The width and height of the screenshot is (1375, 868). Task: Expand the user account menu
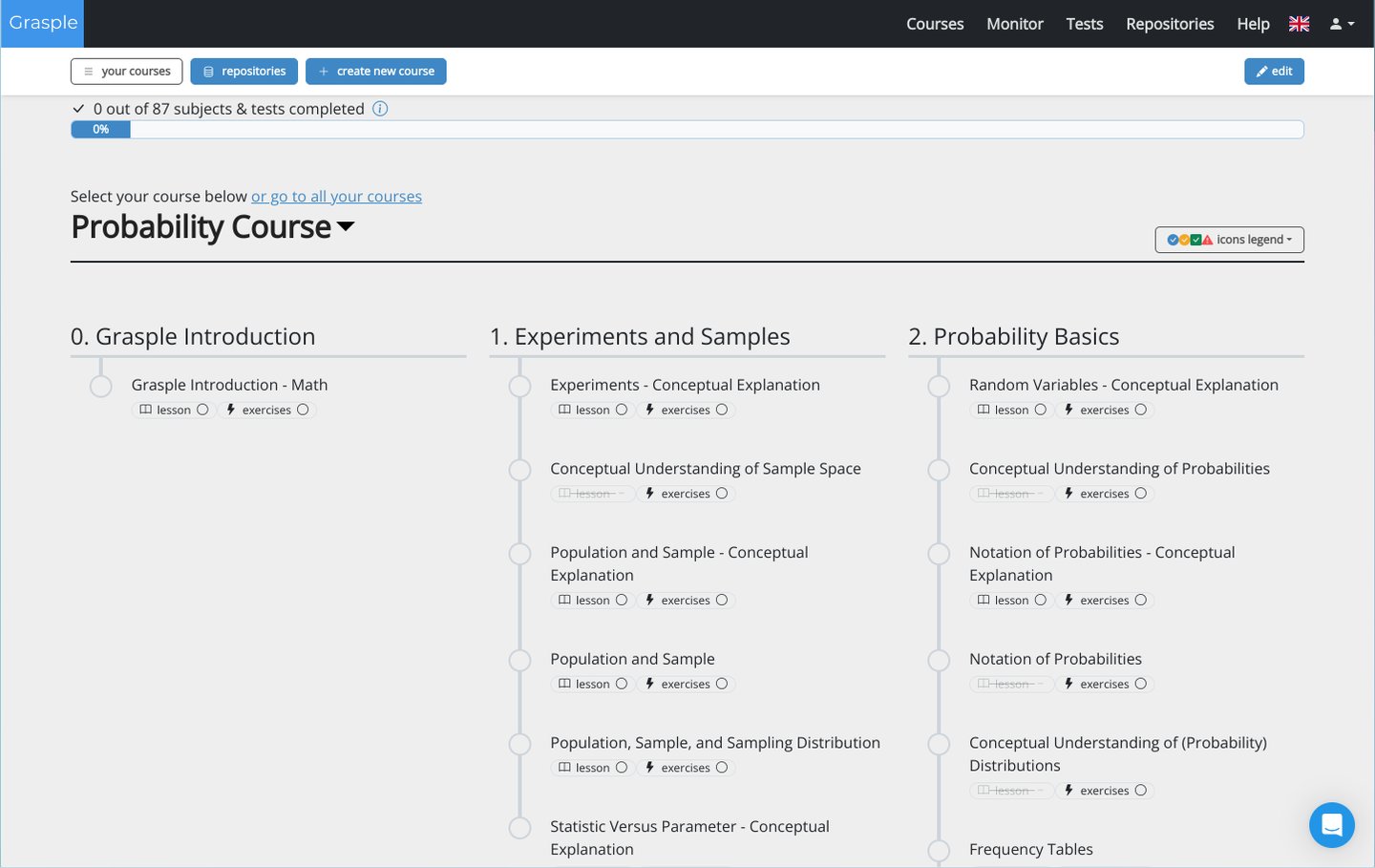(x=1341, y=24)
